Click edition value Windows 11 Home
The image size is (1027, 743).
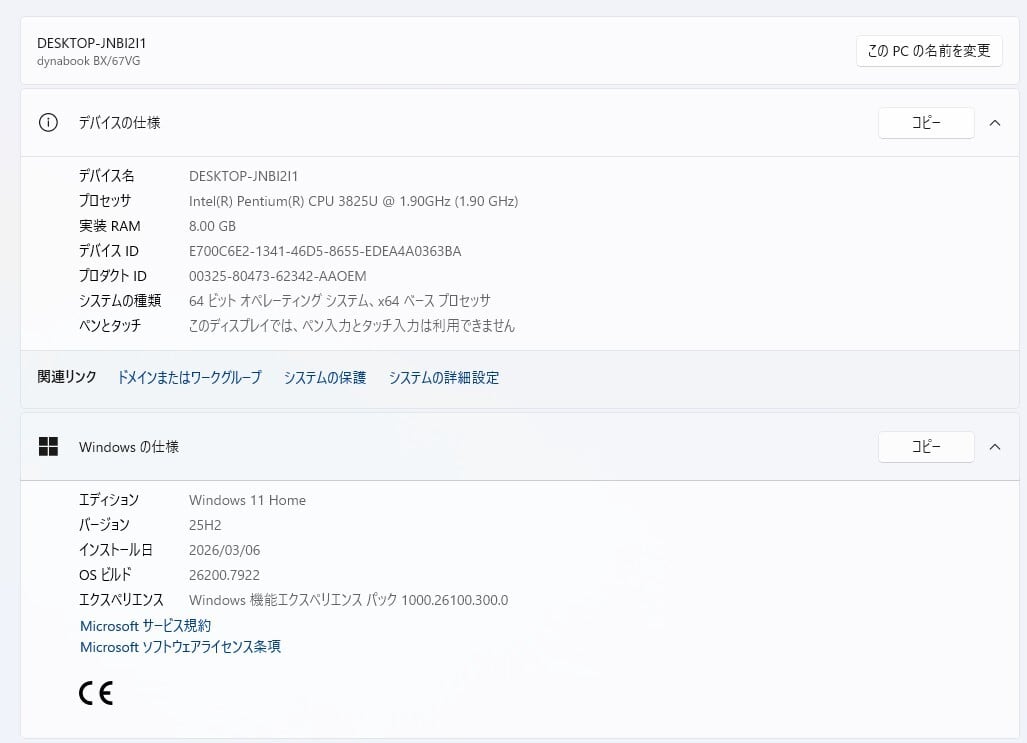click(x=248, y=500)
